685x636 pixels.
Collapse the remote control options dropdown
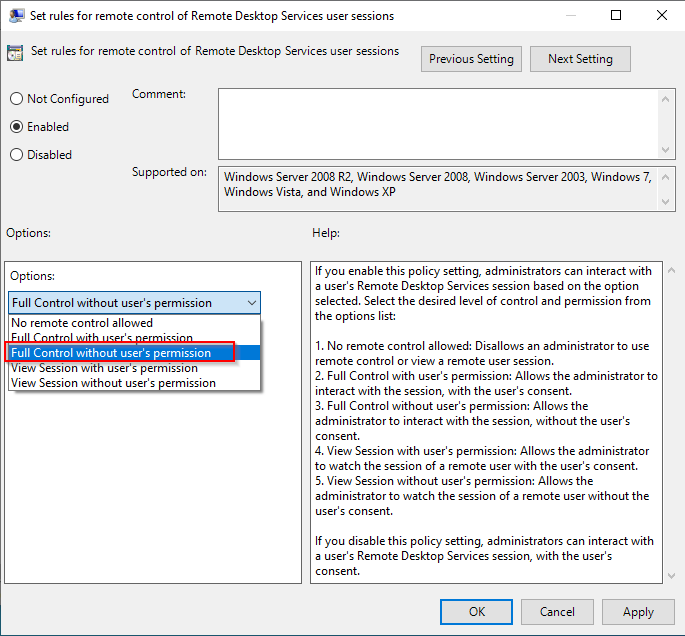click(x=251, y=302)
